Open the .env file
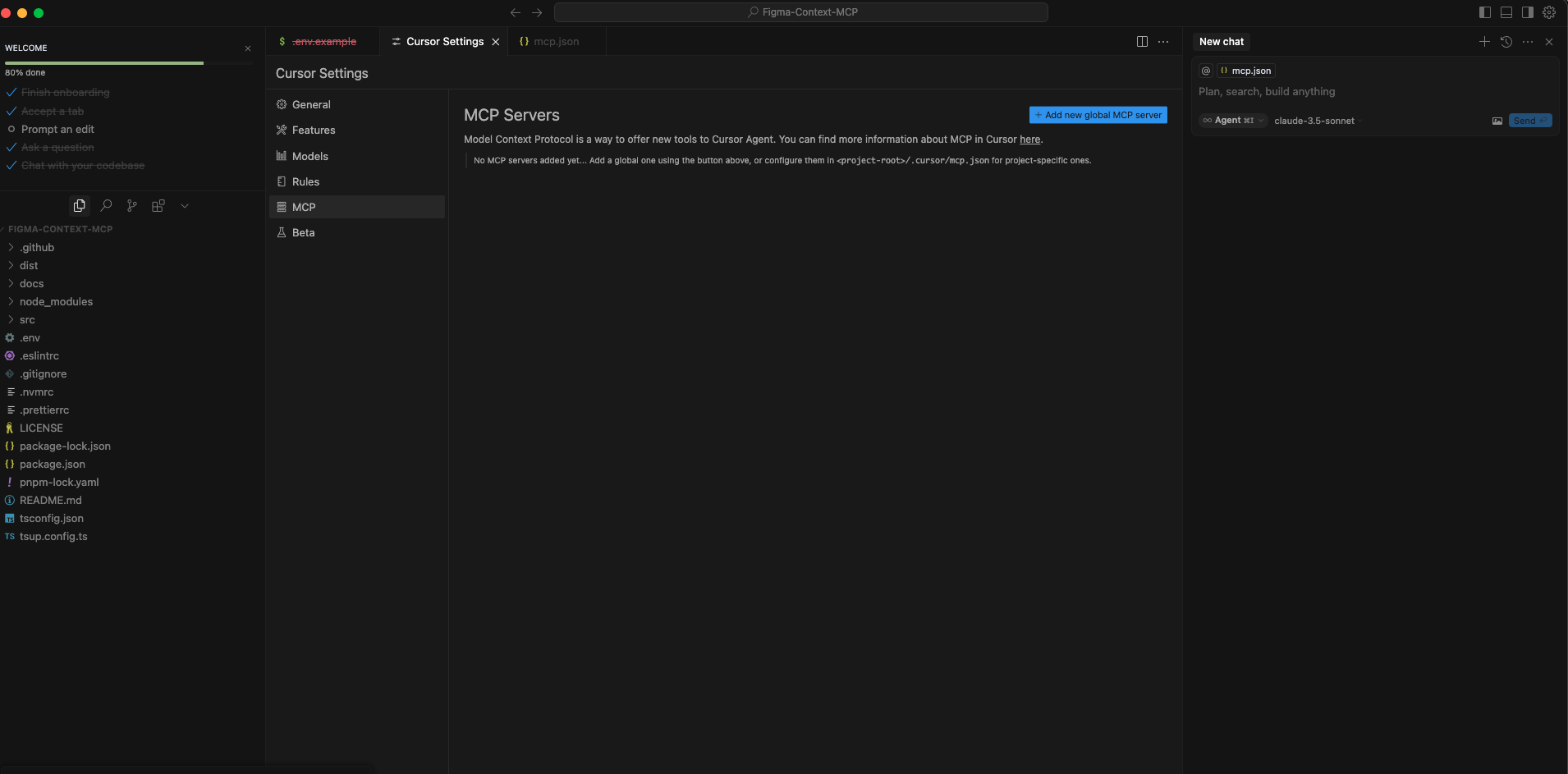 tap(132, 338)
